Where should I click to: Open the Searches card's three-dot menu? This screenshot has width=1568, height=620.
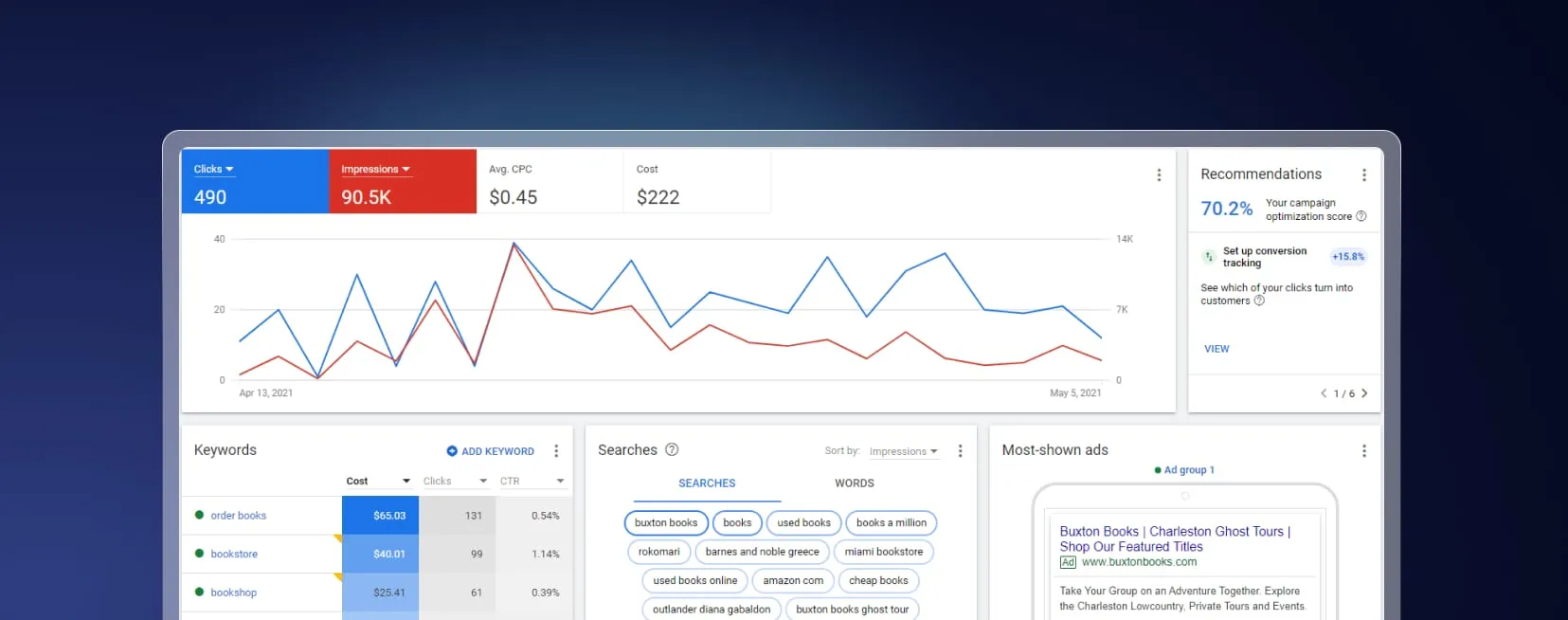[960, 451]
